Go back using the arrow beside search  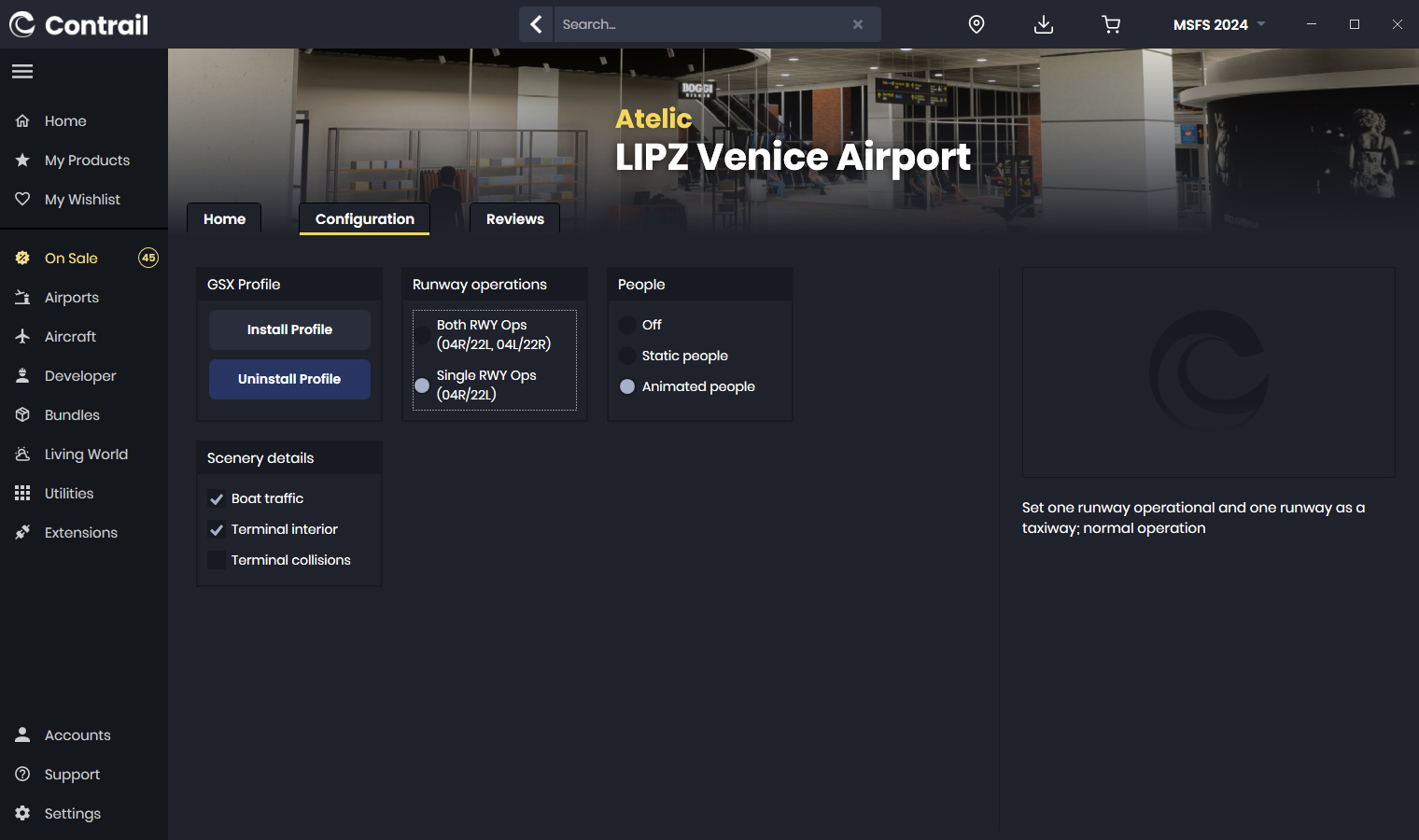point(536,24)
